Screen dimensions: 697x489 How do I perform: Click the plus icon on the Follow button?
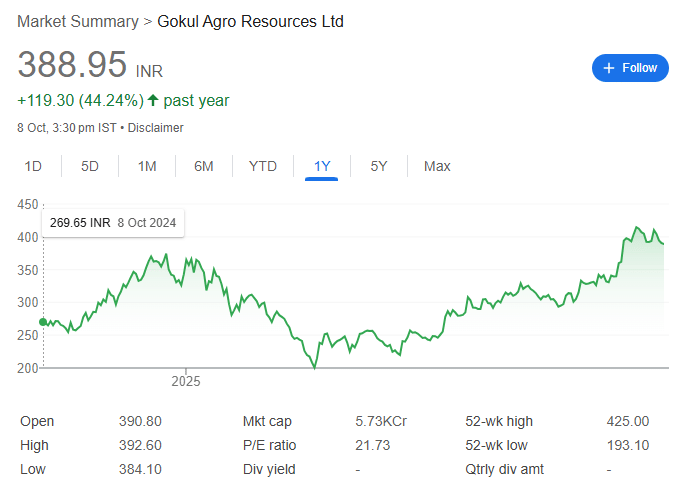[x=609, y=68]
